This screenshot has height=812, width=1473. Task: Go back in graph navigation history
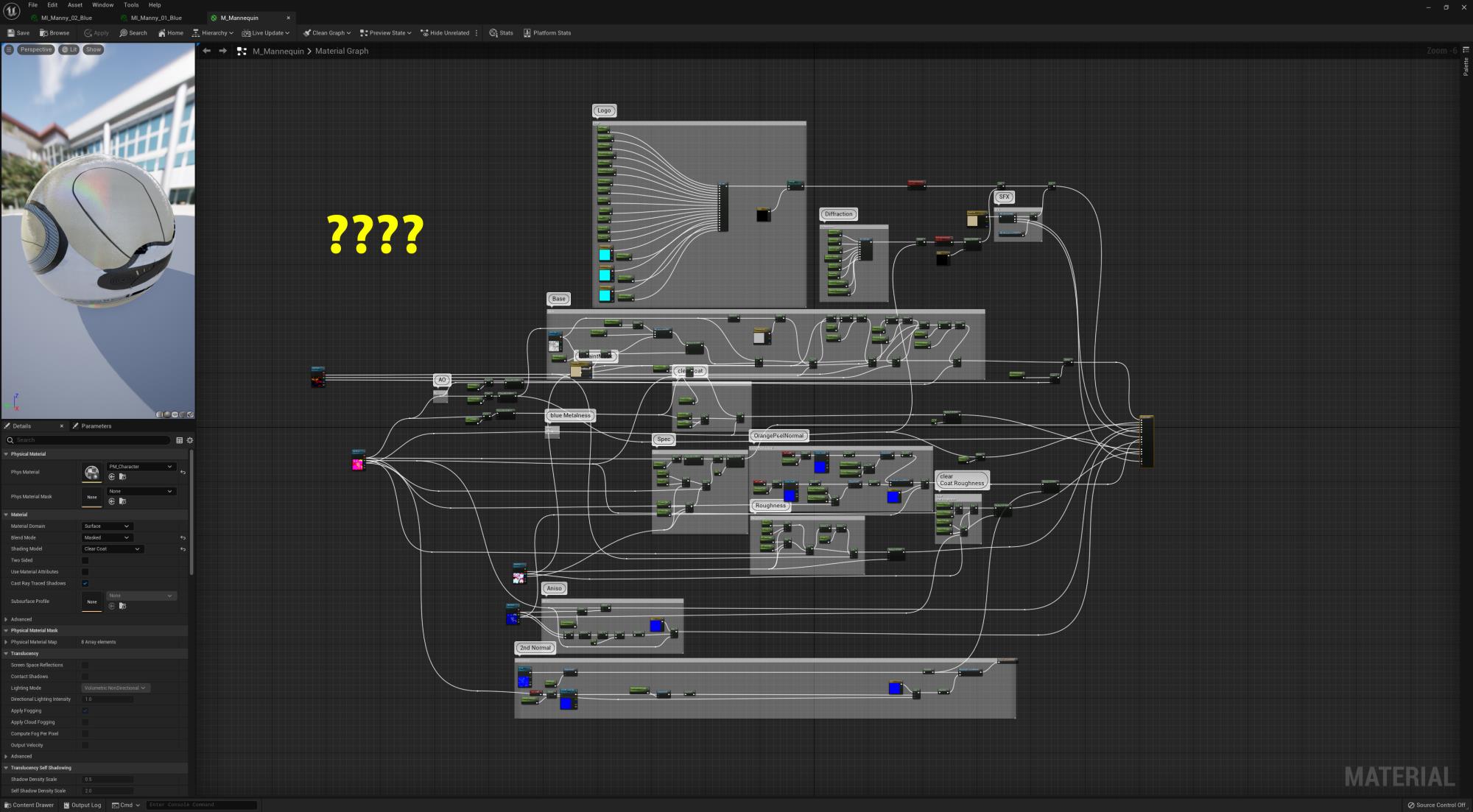click(207, 51)
